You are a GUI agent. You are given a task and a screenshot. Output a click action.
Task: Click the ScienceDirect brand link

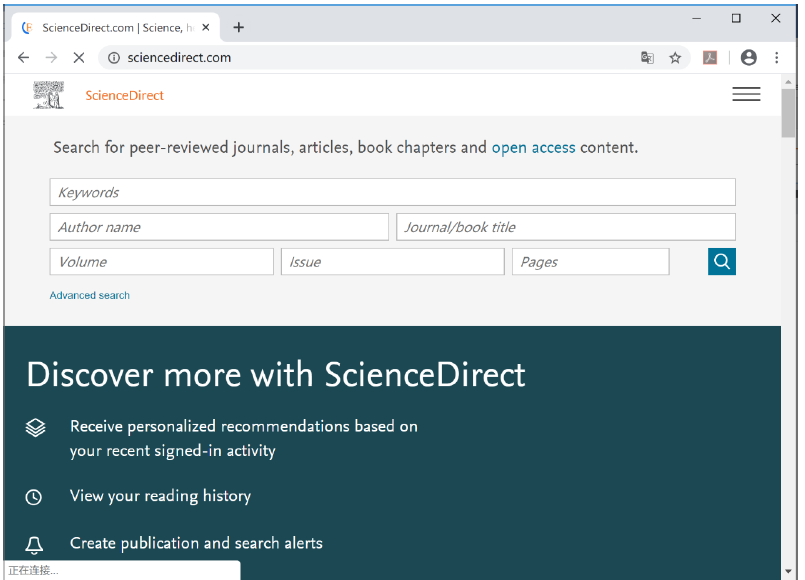124,95
